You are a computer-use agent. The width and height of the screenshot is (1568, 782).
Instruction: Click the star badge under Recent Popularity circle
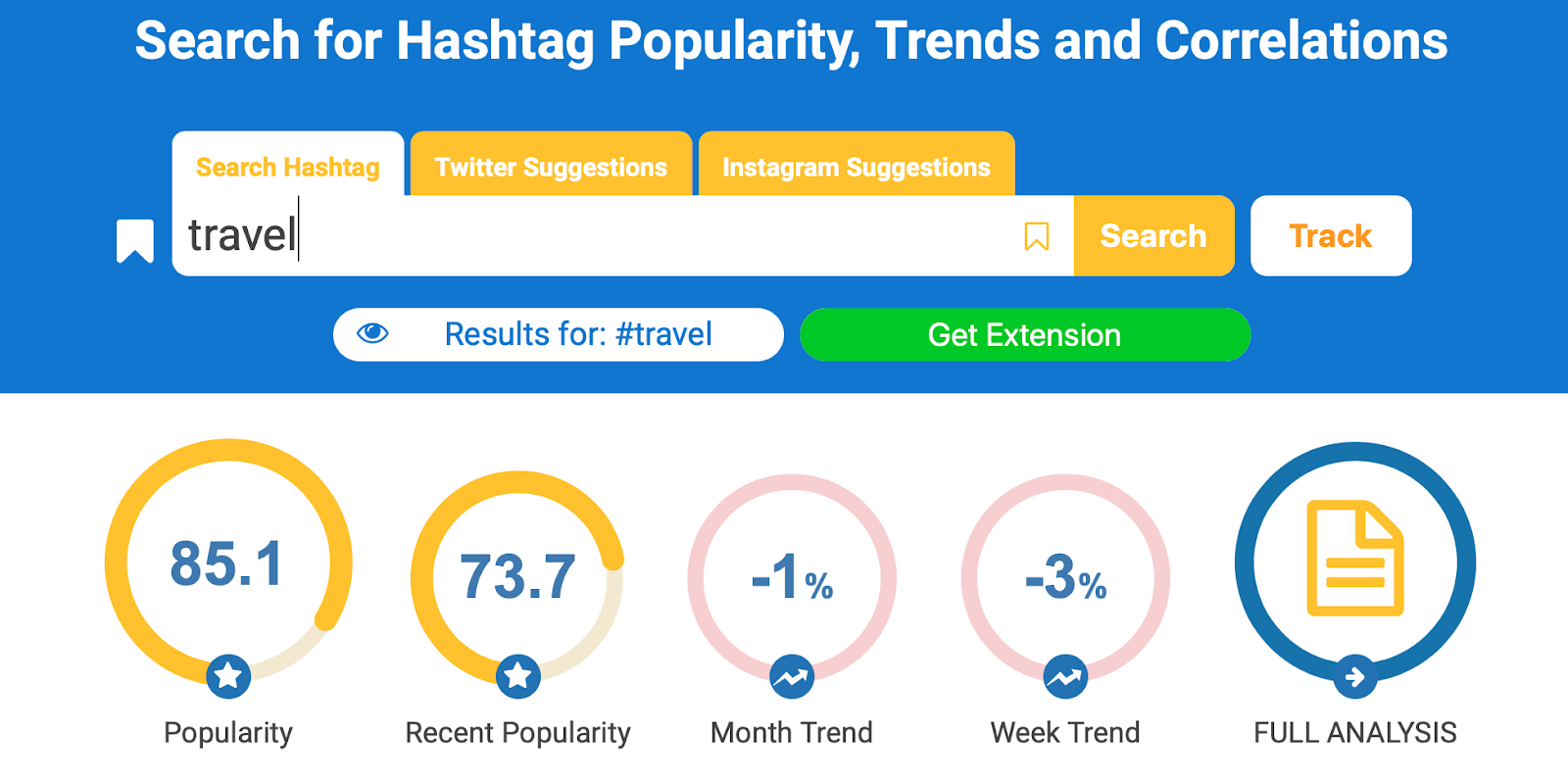tap(517, 676)
